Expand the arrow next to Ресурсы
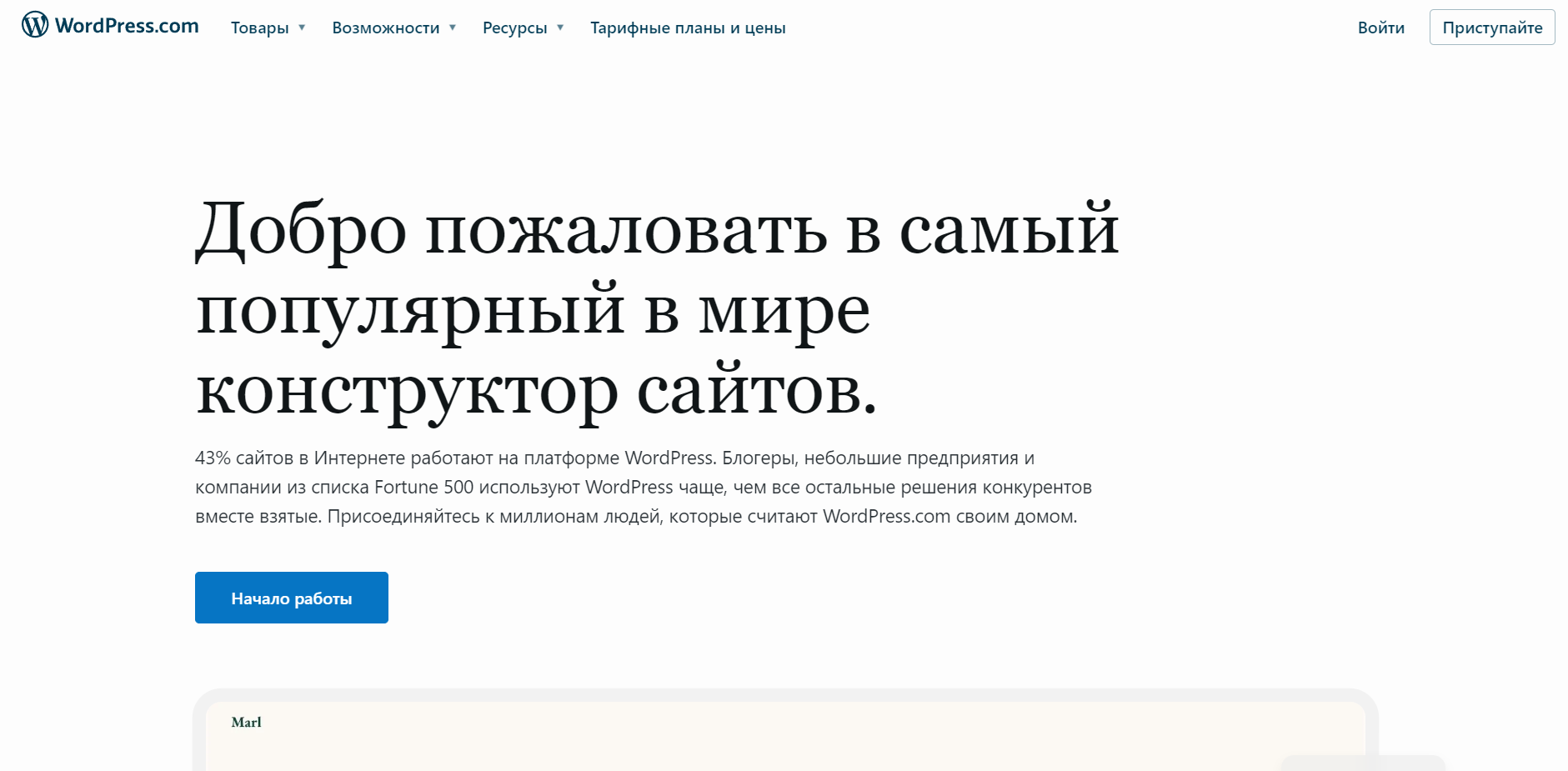Image resolution: width=1568 pixels, height=771 pixels. (560, 28)
